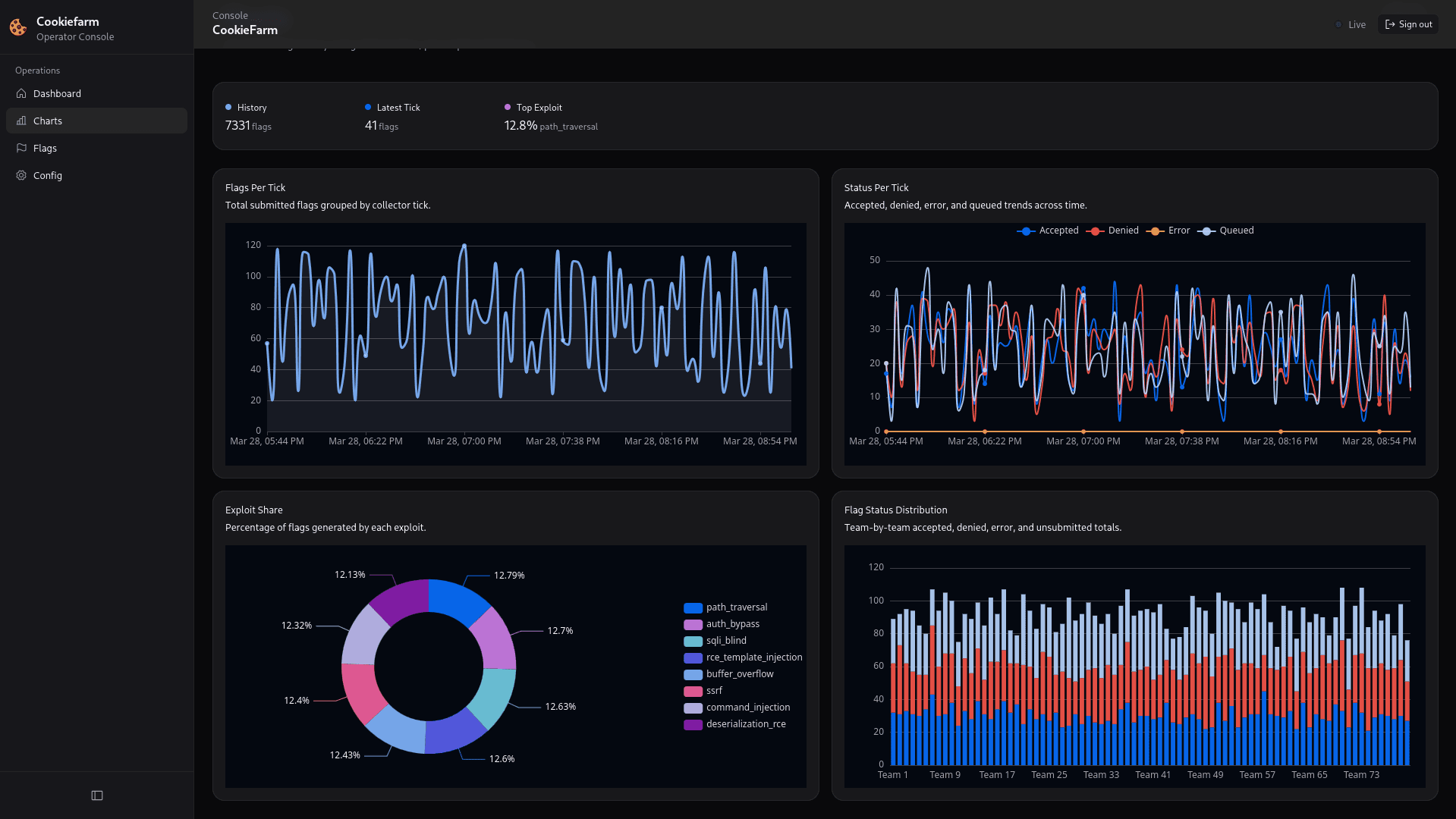This screenshot has height=819, width=1456.
Task: Select the Dashboard home icon
Action: [21, 93]
